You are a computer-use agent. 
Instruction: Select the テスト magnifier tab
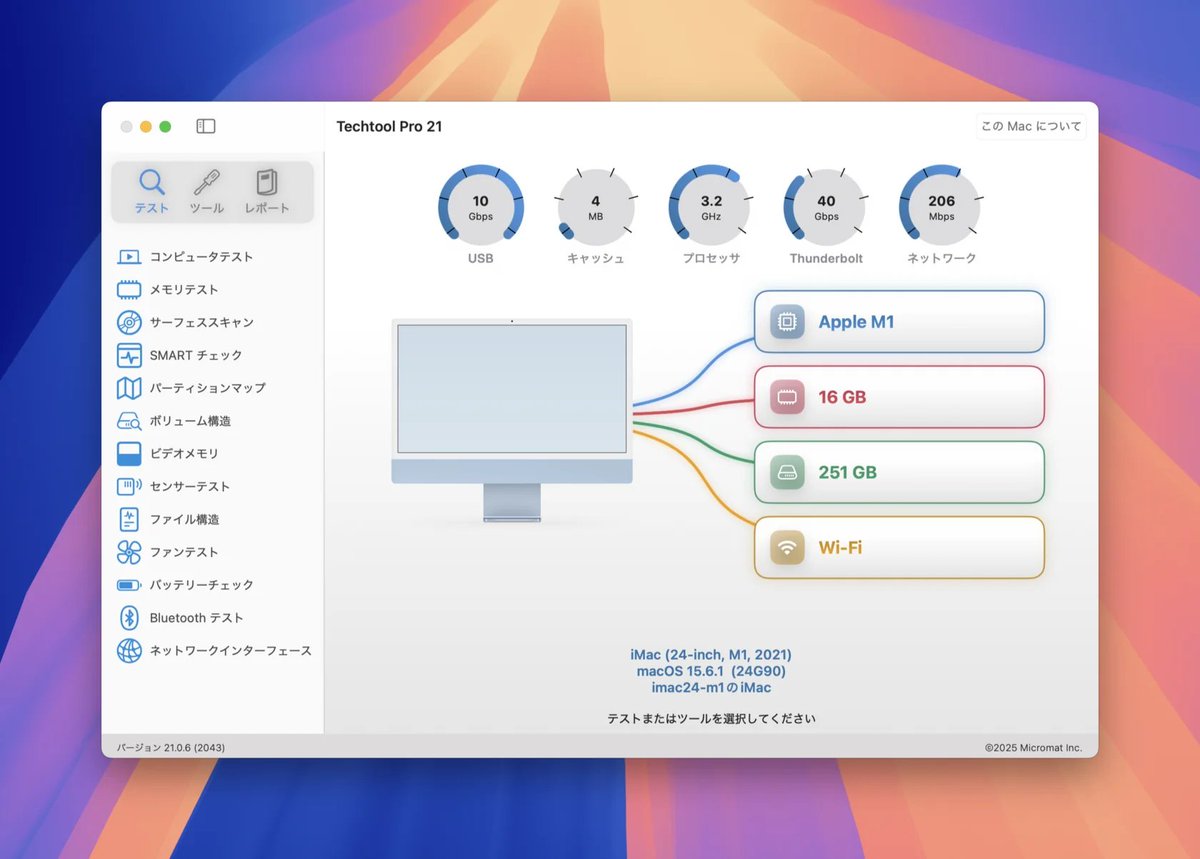tap(152, 192)
